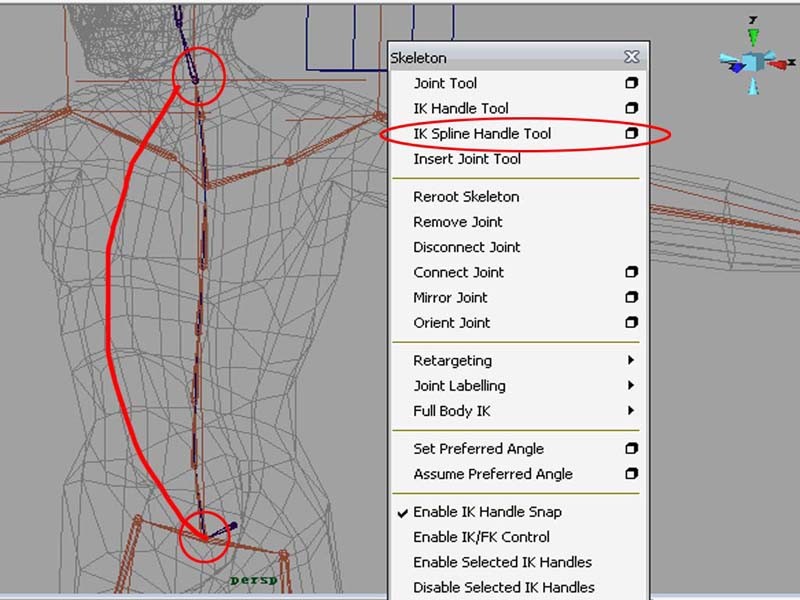This screenshot has height=600, width=800.
Task: Expand the Full Body IK submenu arrow
Action: (631, 410)
